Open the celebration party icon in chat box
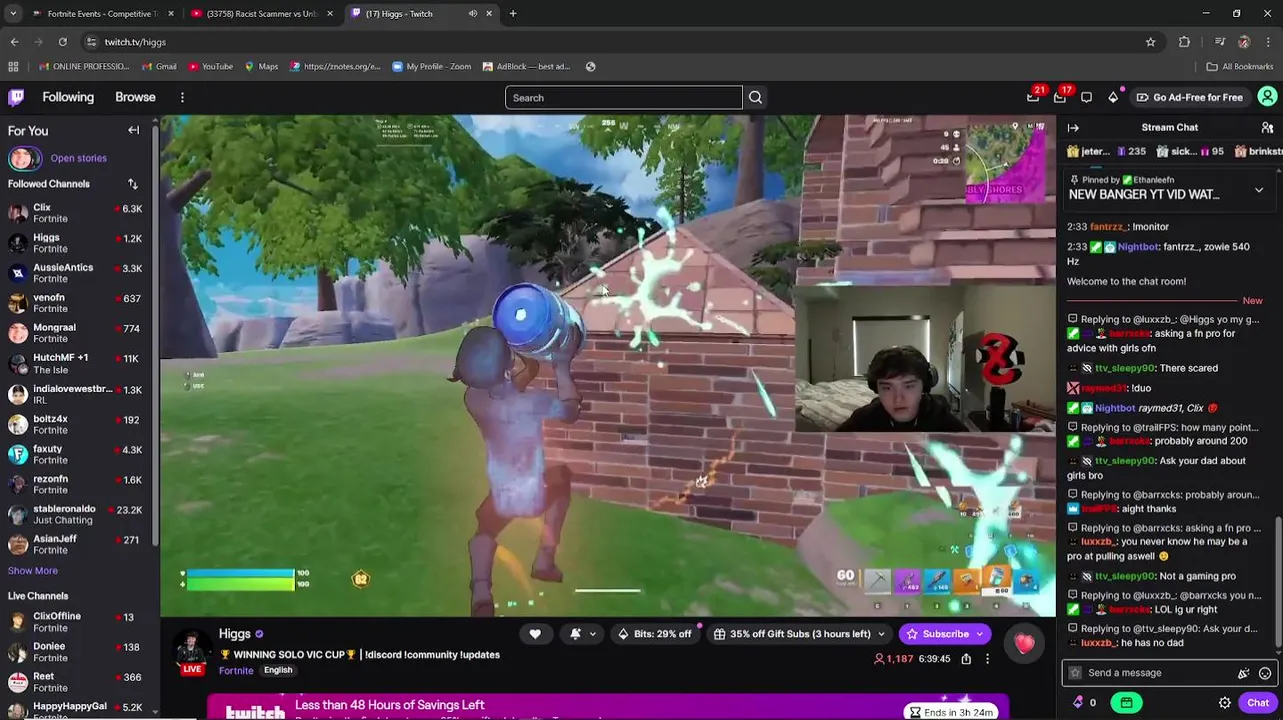The width and height of the screenshot is (1283, 720). pos(1243,673)
